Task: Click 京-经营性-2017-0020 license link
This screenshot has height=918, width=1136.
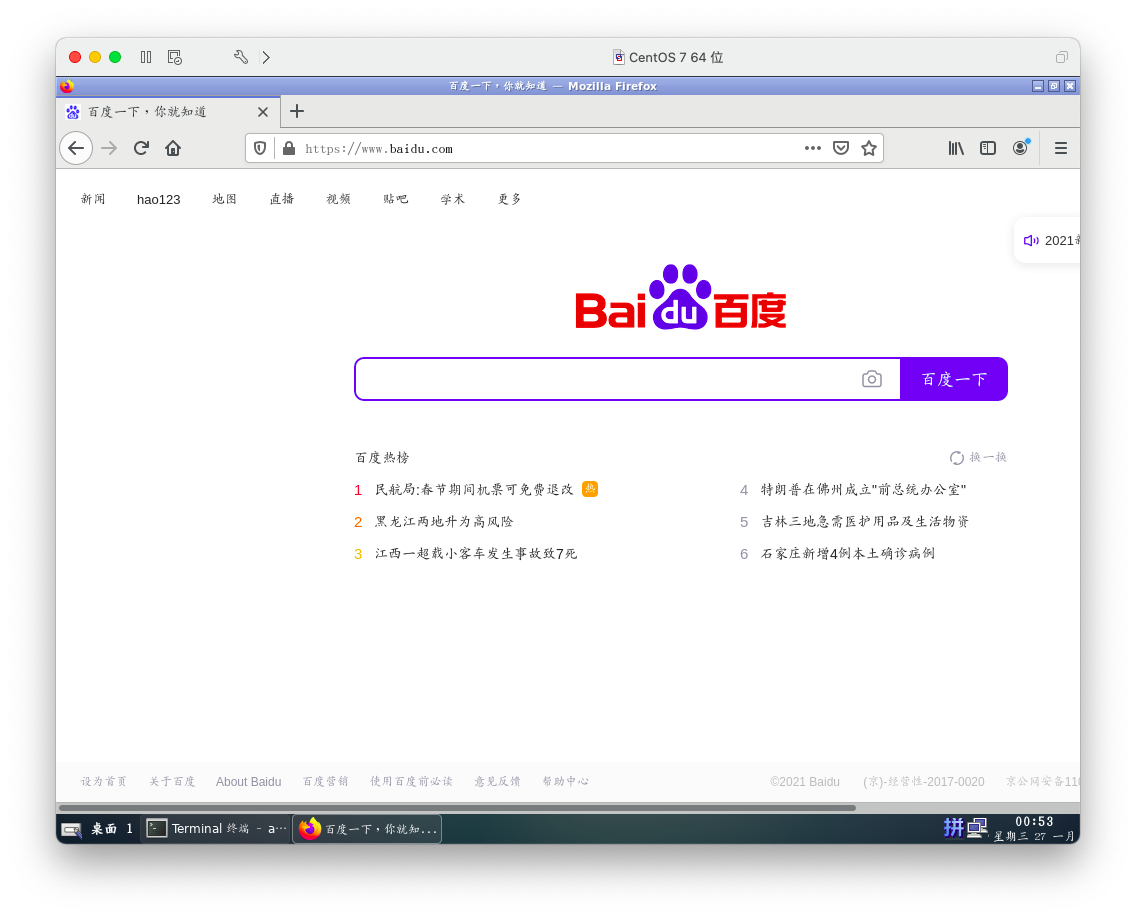Action: [x=924, y=782]
